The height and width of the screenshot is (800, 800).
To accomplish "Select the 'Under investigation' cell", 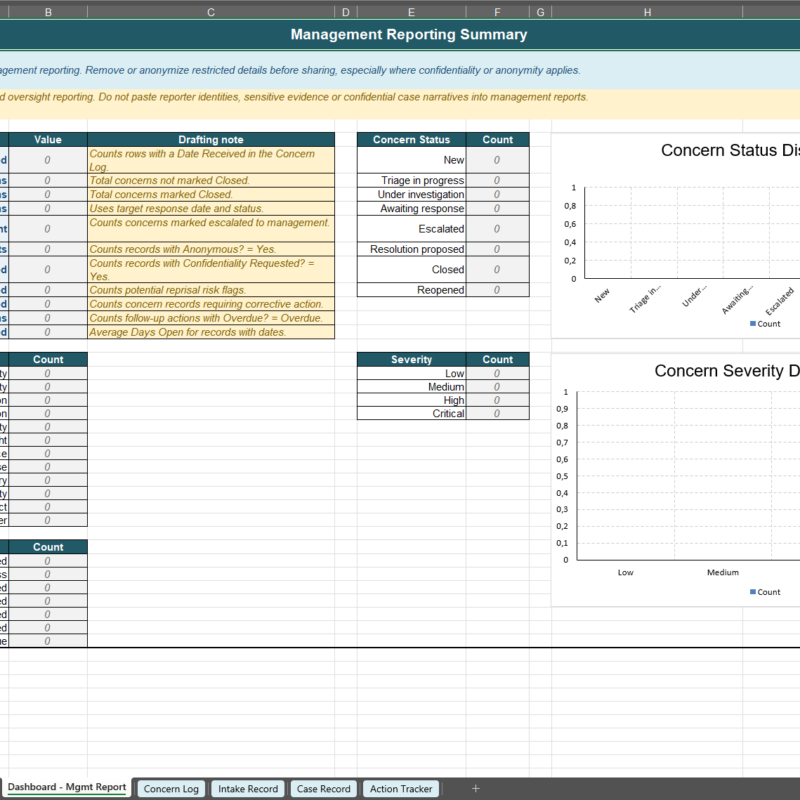I will 411,194.
